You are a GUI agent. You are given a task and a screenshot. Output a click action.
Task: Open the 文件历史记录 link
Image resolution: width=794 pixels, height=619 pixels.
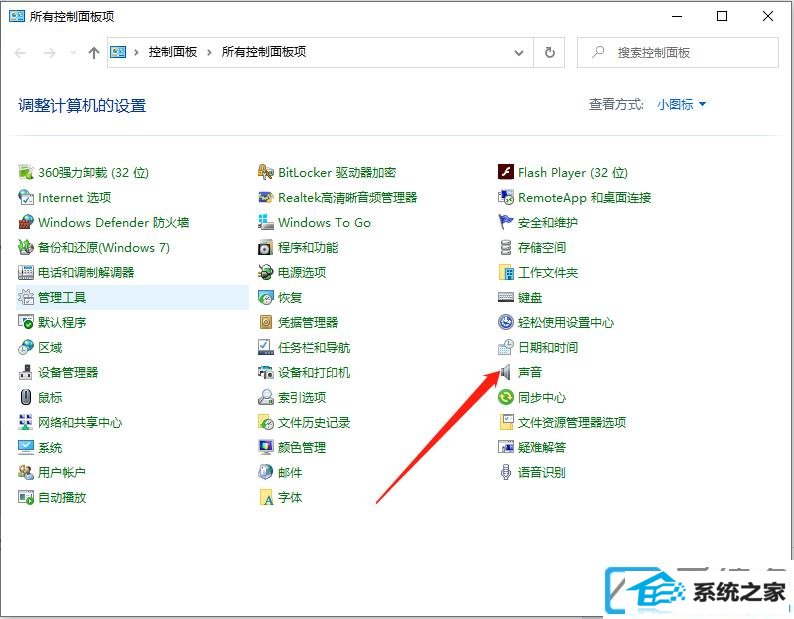tap(313, 422)
